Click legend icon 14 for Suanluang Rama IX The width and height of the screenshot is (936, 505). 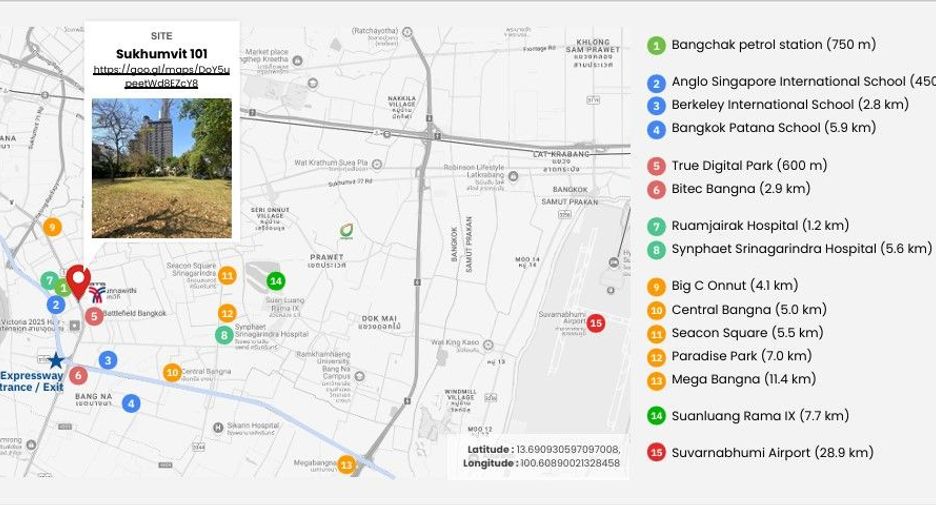pyautogui.click(x=656, y=416)
